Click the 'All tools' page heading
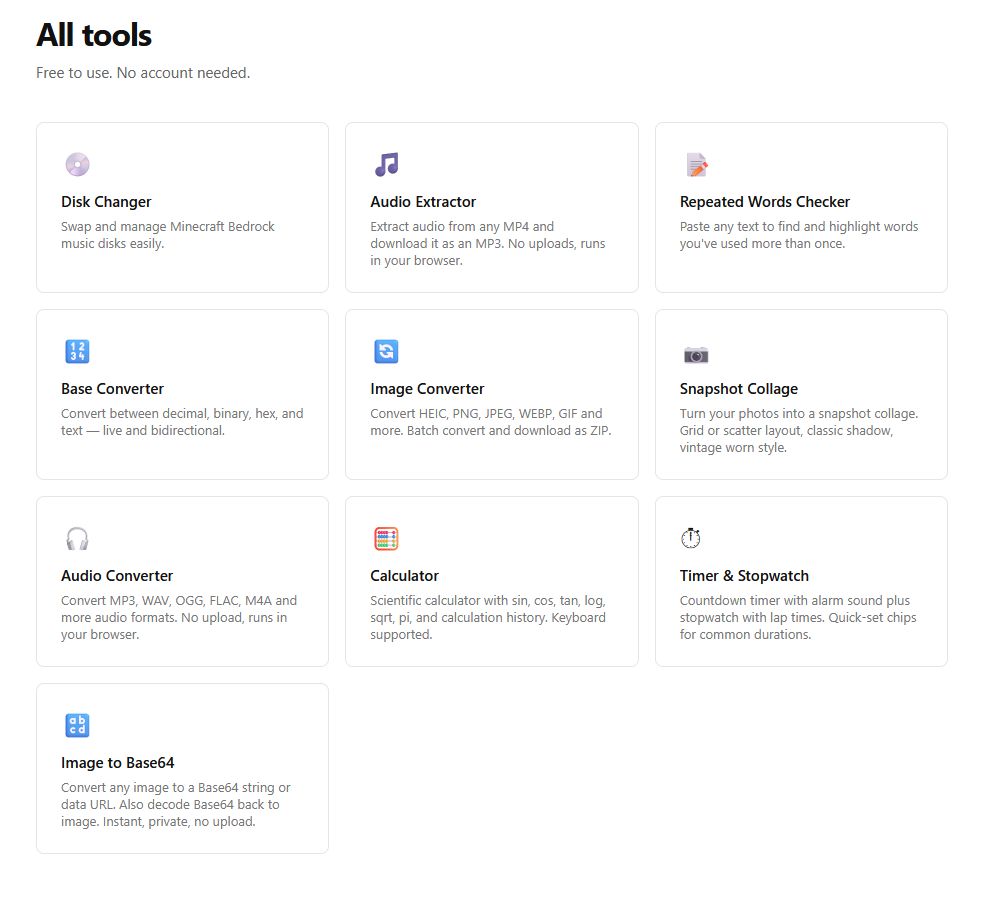Viewport: 1005px width, 915px height. coord(94,35)
